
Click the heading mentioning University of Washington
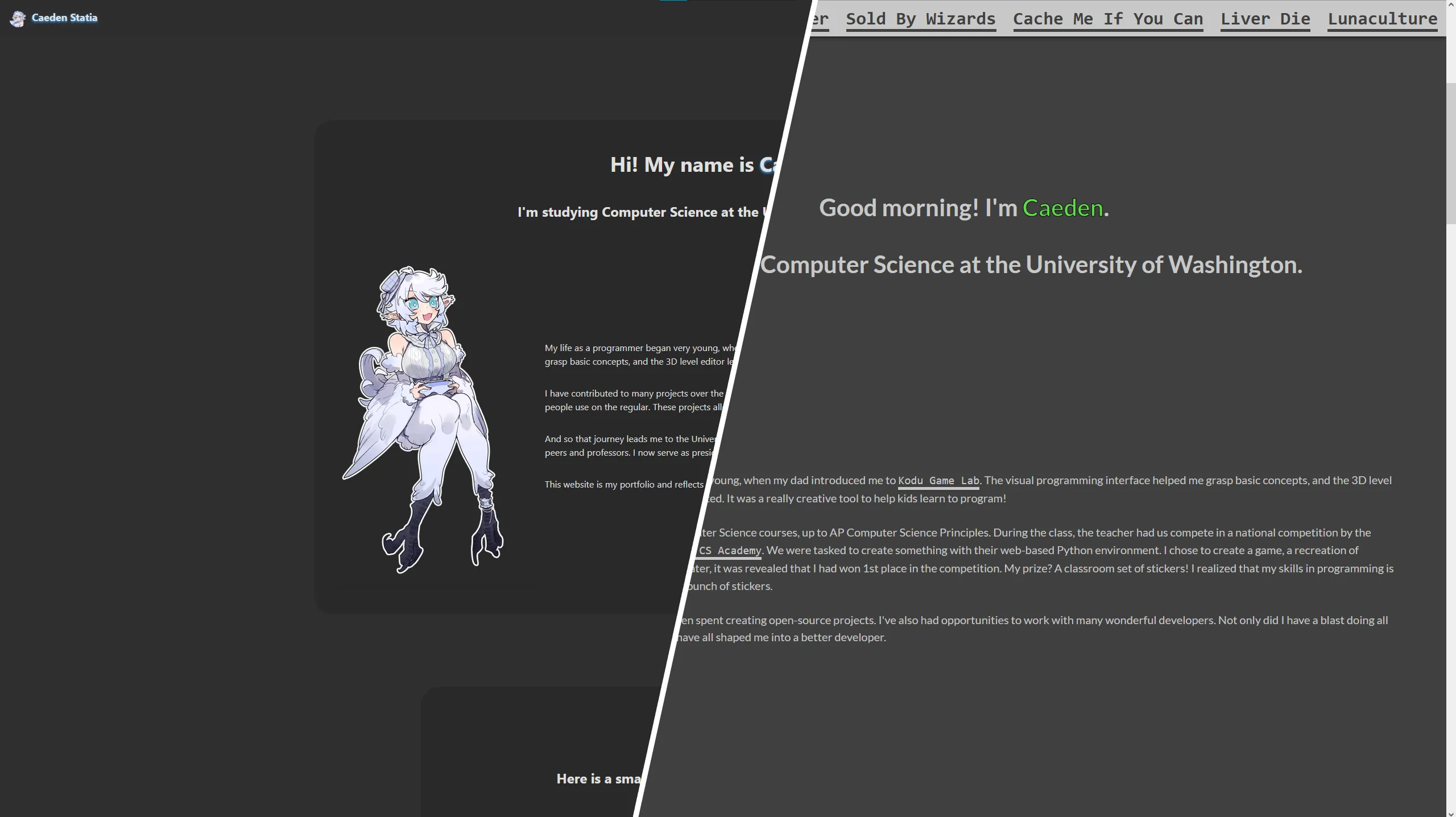click(1031, 265)
